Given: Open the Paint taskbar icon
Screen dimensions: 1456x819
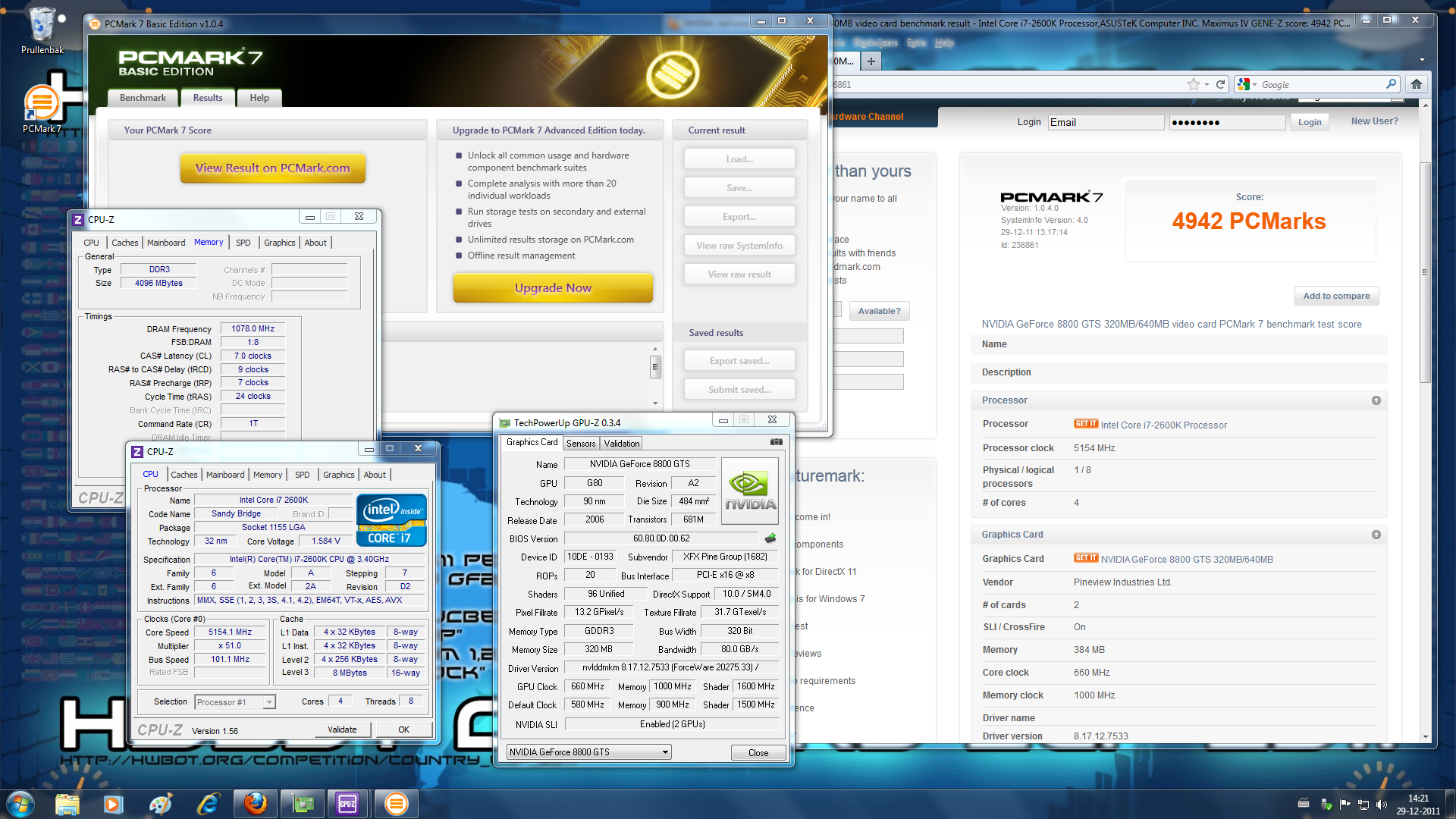Looking at the screenshot, I should pyautogui.click(x=160, y=804).
